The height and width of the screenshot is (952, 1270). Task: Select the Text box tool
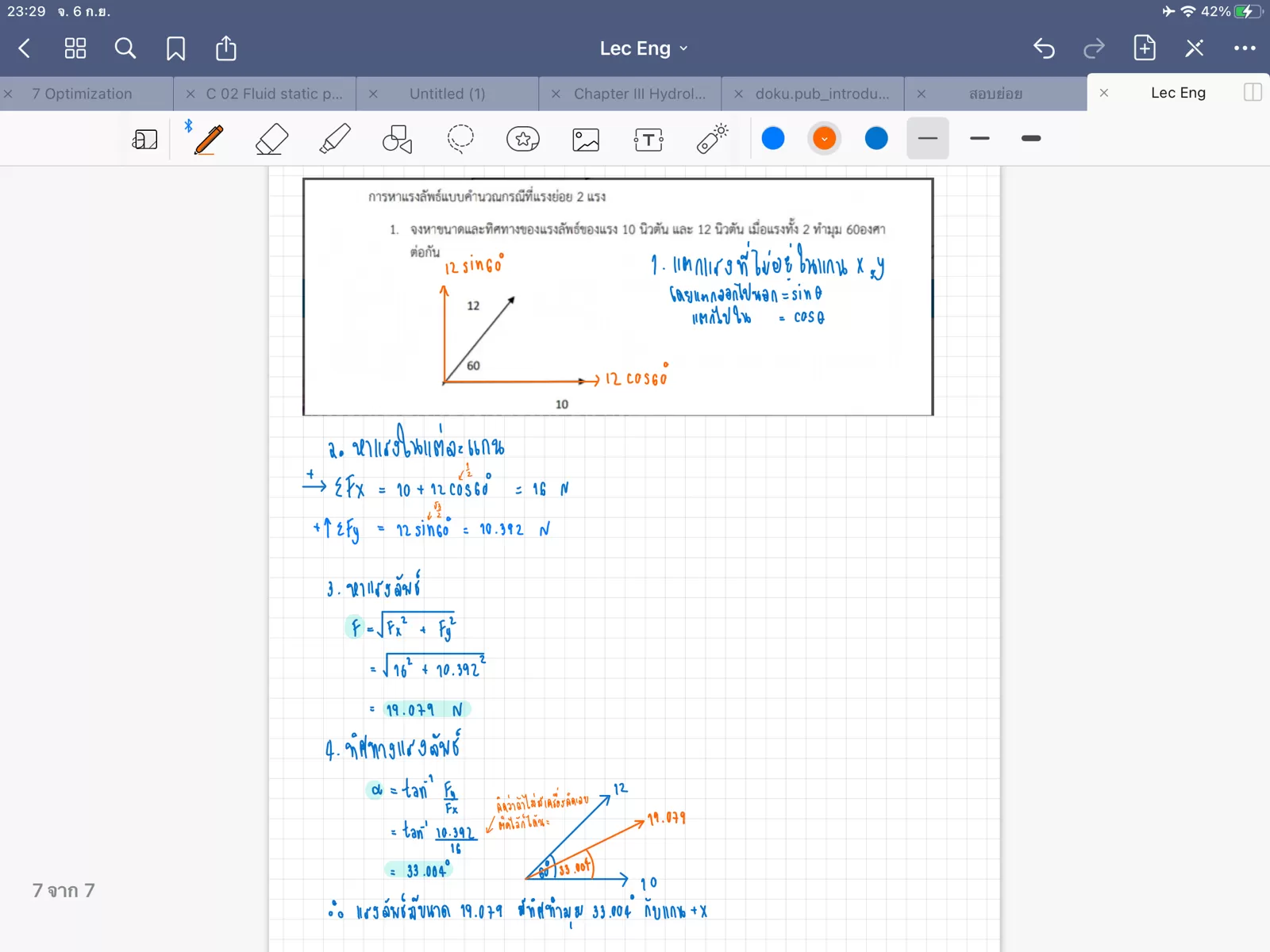point(648,140)
